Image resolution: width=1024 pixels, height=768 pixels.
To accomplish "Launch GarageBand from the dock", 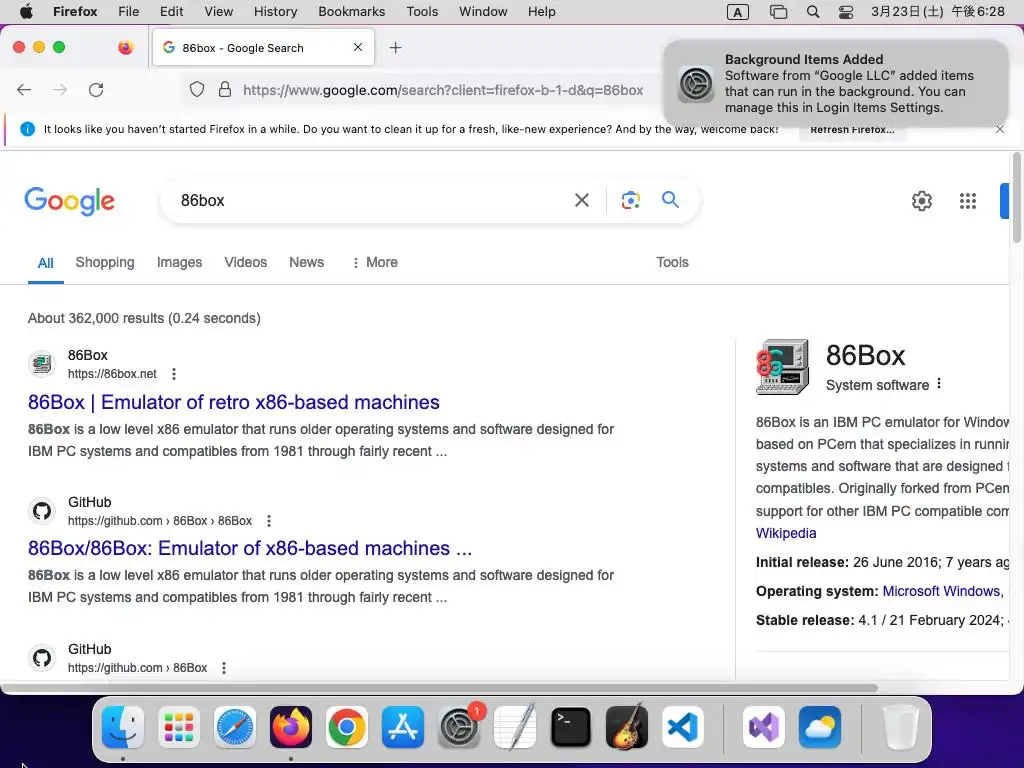I will [x=627, y=727].
